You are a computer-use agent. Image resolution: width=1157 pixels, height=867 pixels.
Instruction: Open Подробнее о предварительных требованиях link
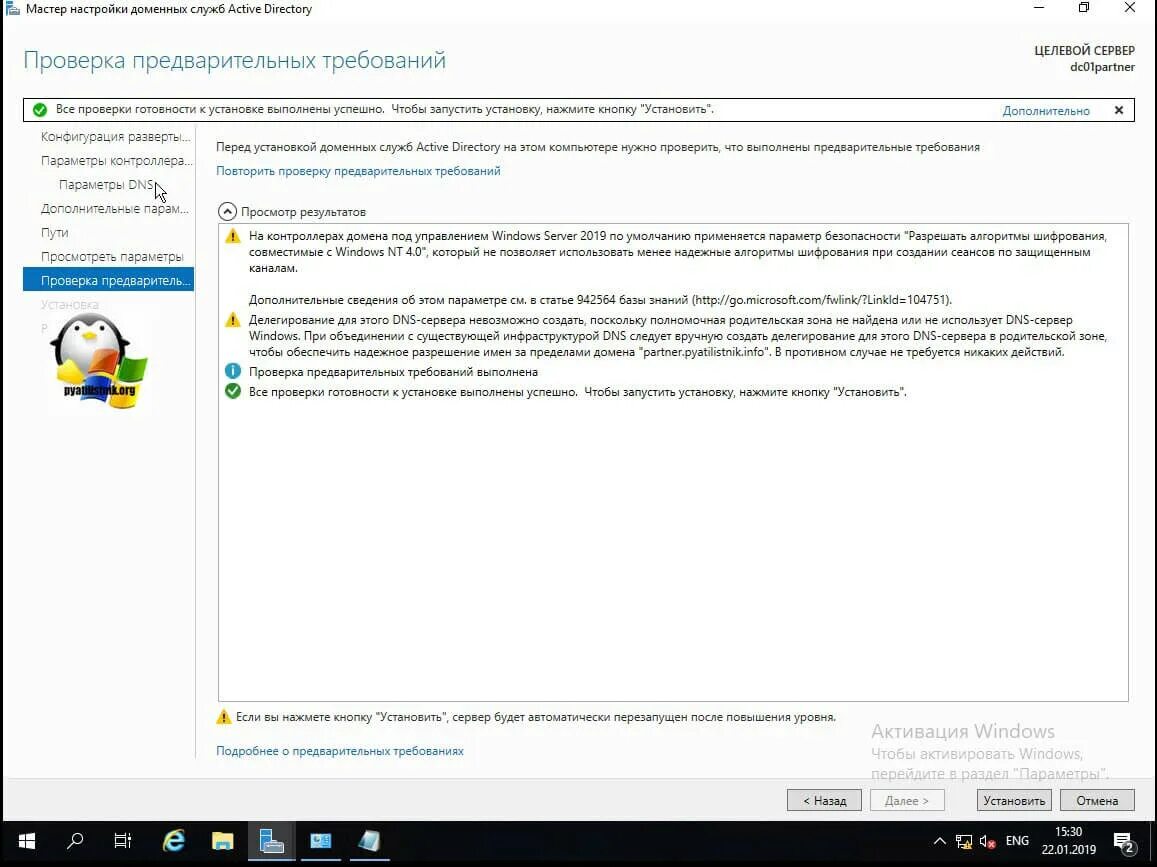click(x=339, y=750)
